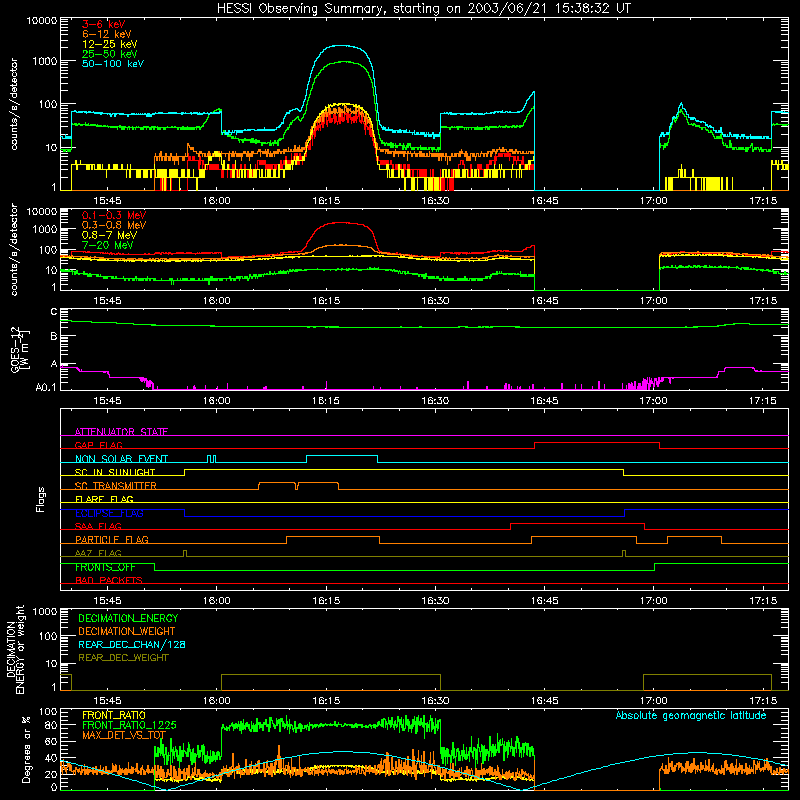Viewport: 800px width, 800px height.
Task: Click 10000 value on top plot axis
Action: tap(42, 21)
